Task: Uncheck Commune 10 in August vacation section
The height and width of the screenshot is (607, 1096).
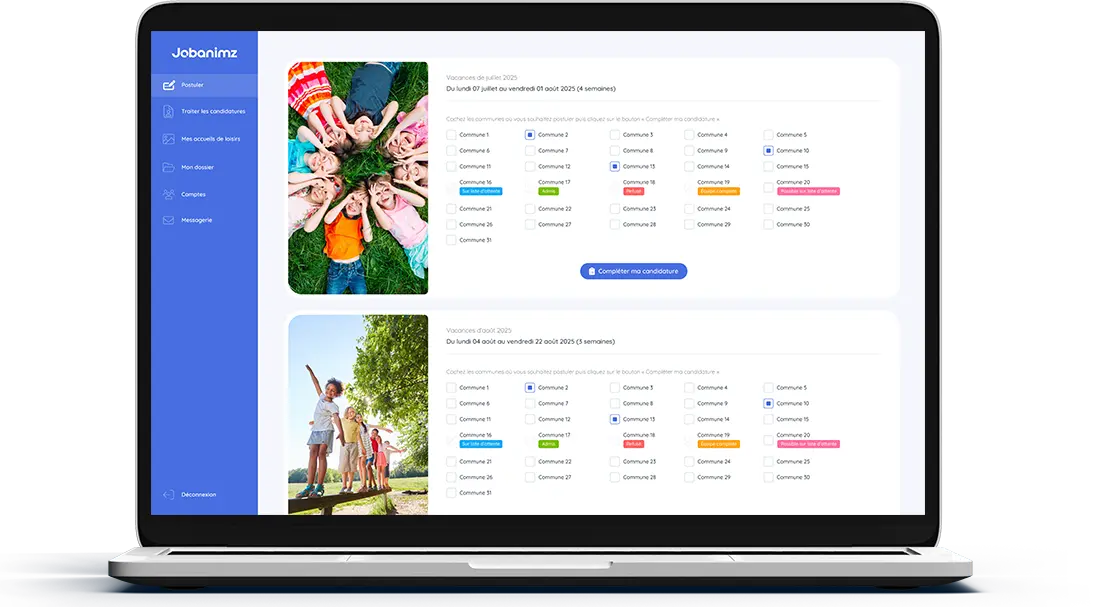Action: point(768,404)
